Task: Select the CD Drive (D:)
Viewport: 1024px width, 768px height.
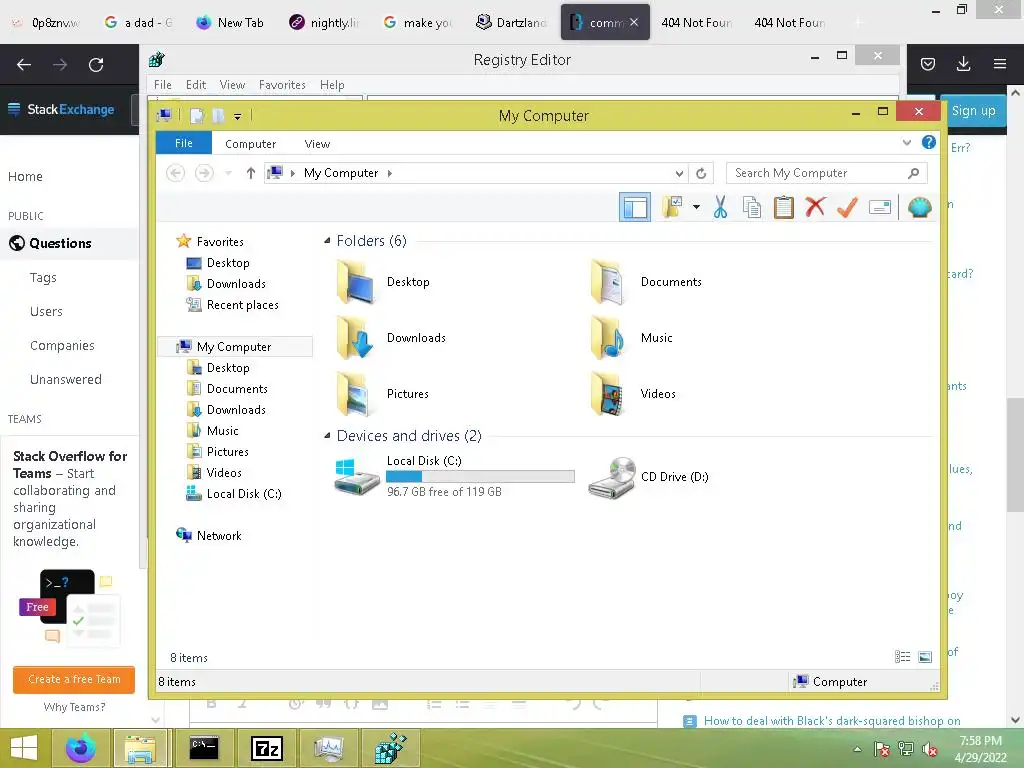Action: coord(648,477)
